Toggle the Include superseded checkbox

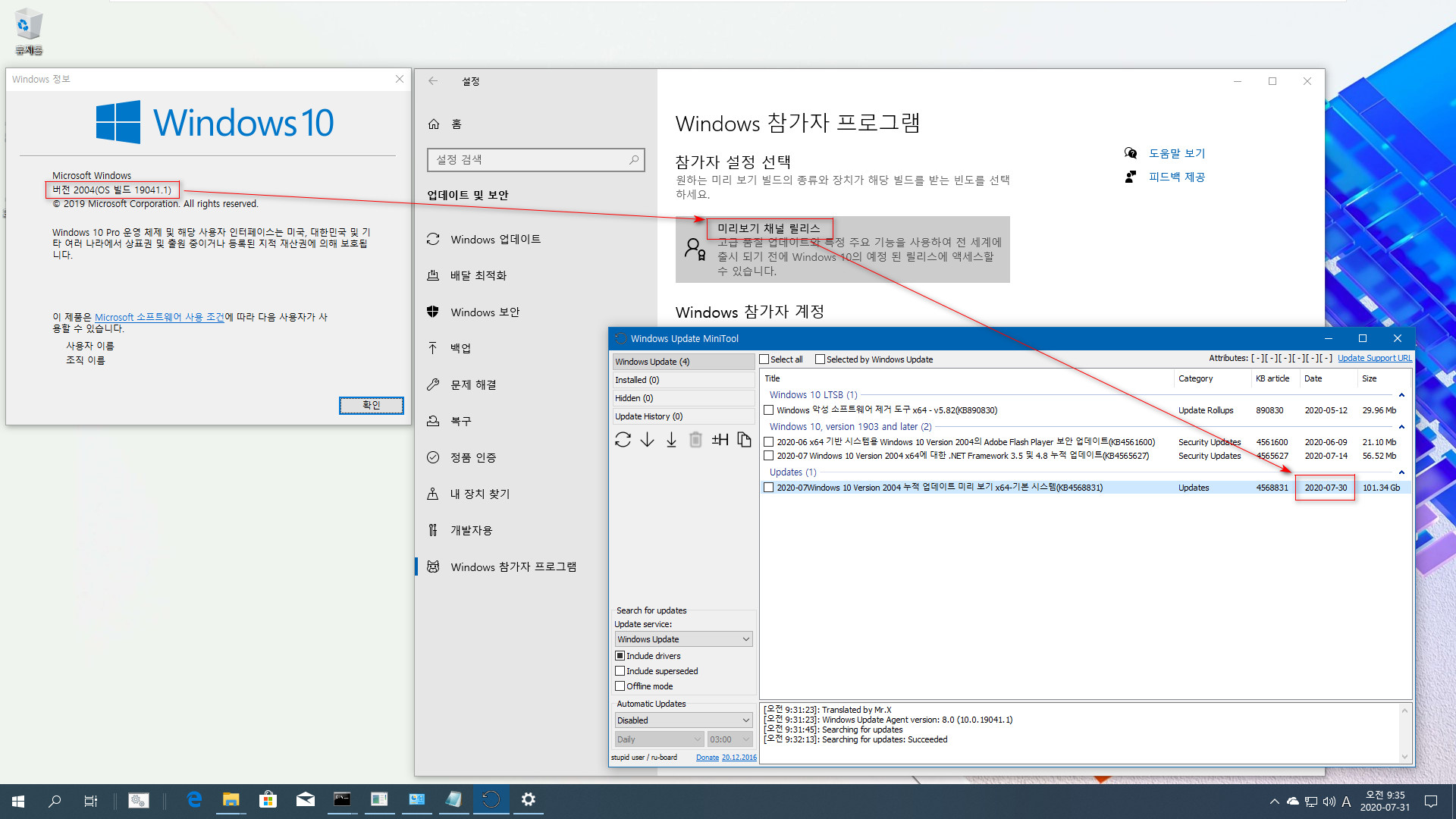[620, 671]
